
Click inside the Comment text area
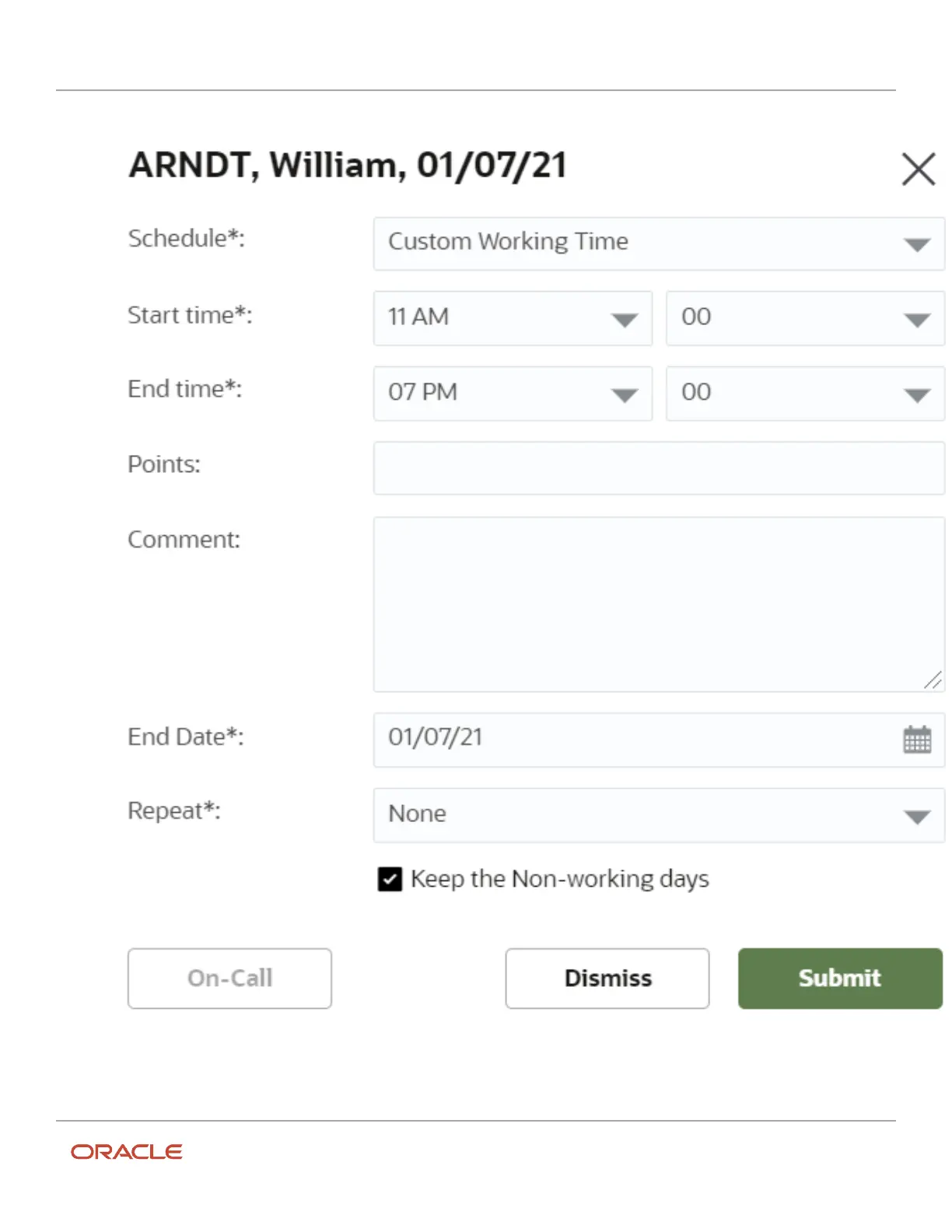pos(659,604)
